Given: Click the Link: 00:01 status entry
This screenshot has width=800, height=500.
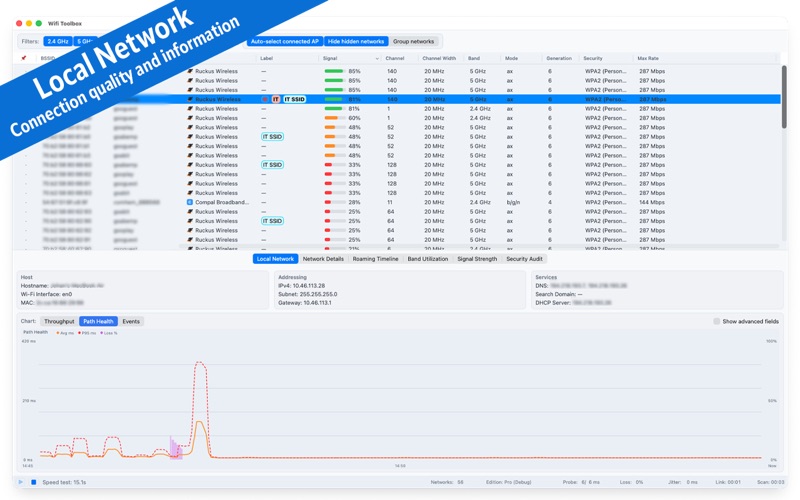Looking at the screenshot, I should (728, 482).
